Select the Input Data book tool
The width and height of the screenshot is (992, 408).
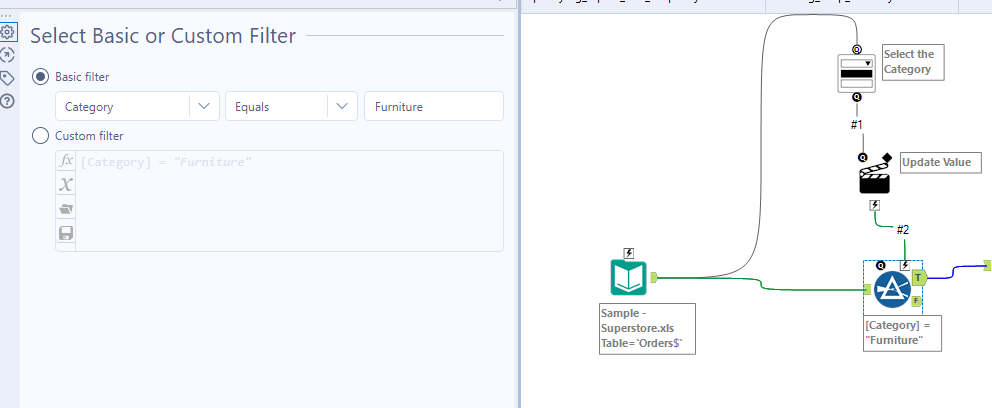coord(628,278)
